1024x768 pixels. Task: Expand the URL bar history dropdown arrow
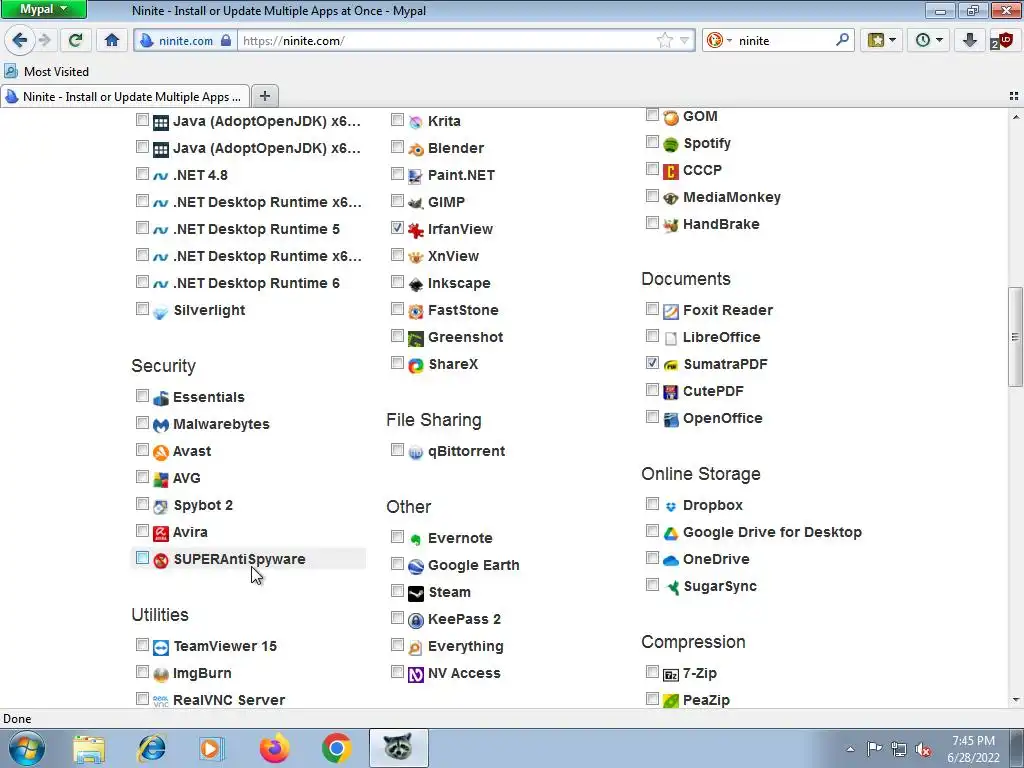point(684,40)
